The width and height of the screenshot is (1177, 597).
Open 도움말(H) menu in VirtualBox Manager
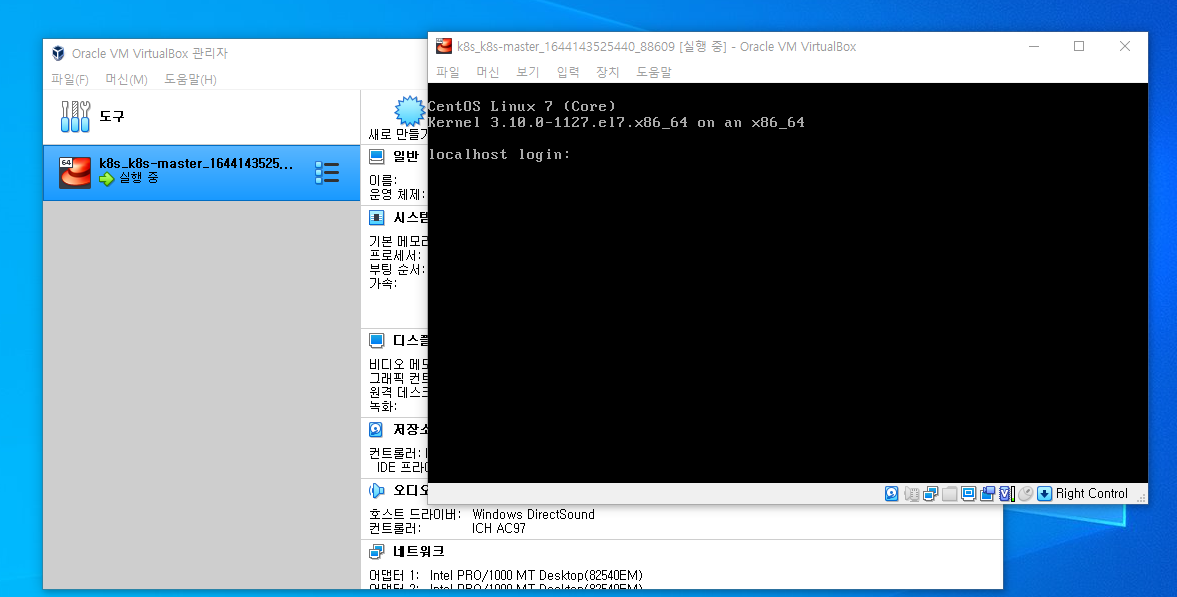(191, 79)
